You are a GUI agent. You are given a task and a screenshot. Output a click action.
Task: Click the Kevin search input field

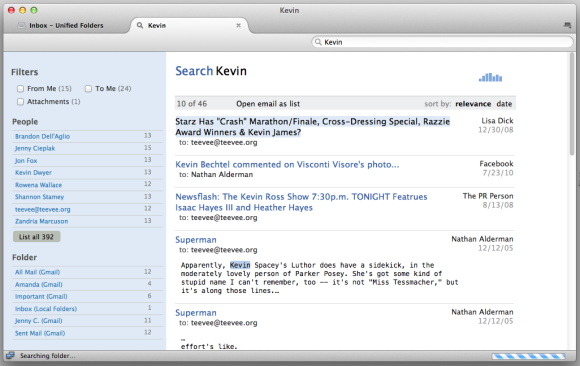click(x=442, y=42)
